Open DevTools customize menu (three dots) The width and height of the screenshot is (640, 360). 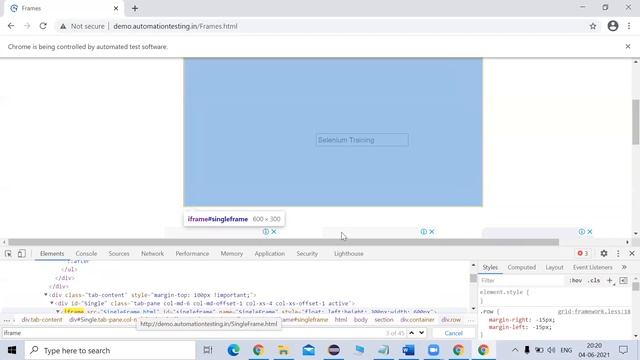tap(618, 253)
